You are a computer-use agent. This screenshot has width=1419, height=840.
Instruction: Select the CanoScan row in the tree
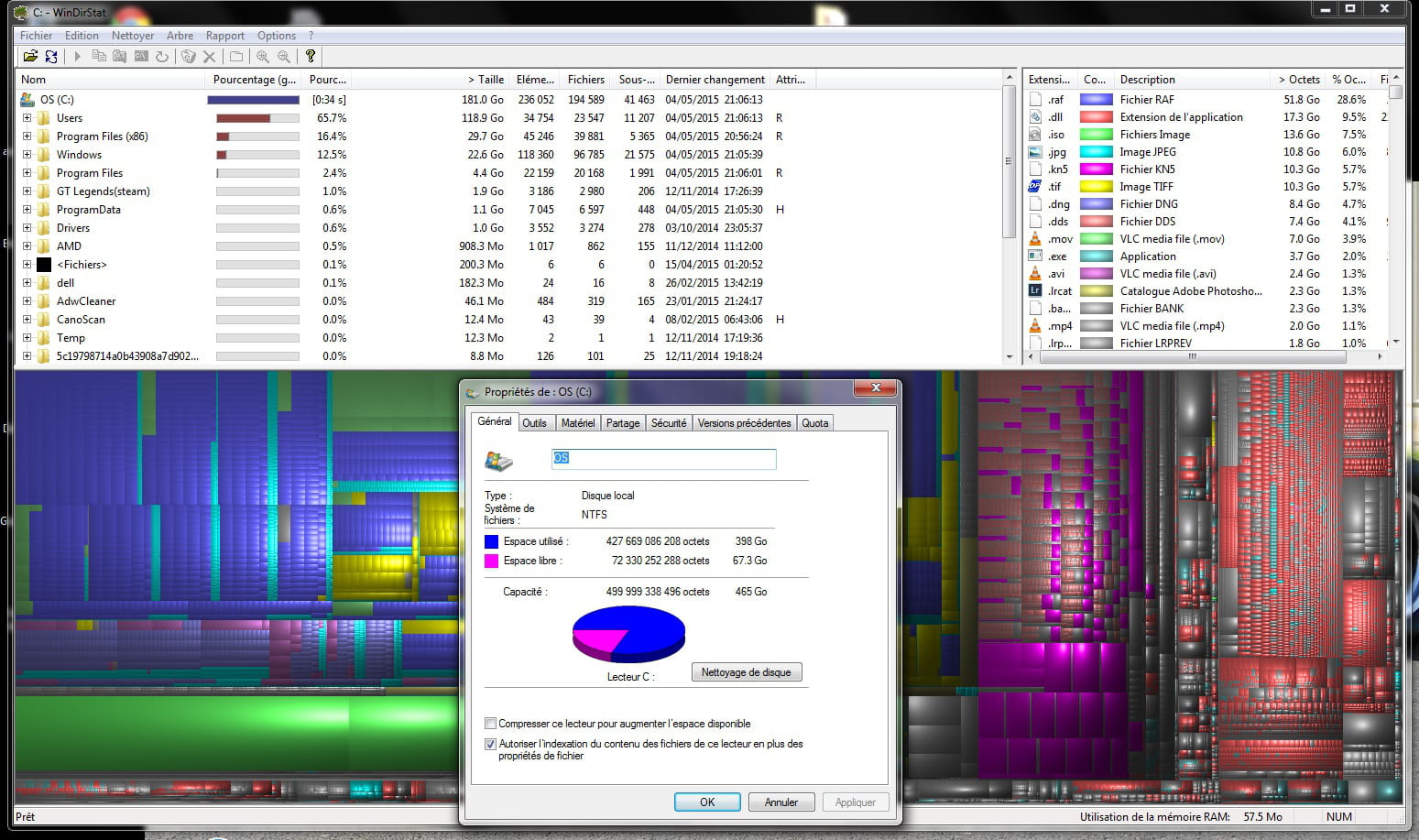click(508, 320)
